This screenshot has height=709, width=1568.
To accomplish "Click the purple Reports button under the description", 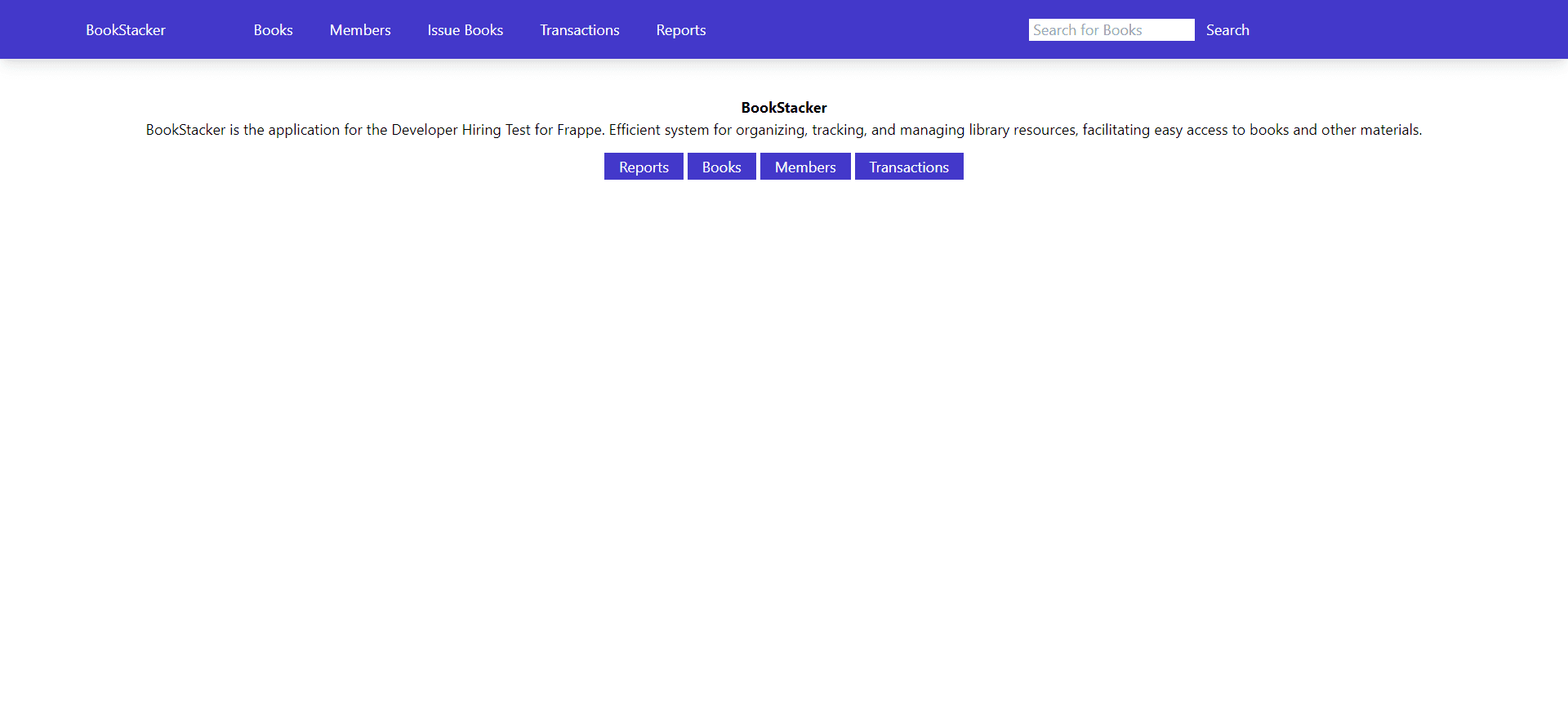I will (x=644, y=167).
